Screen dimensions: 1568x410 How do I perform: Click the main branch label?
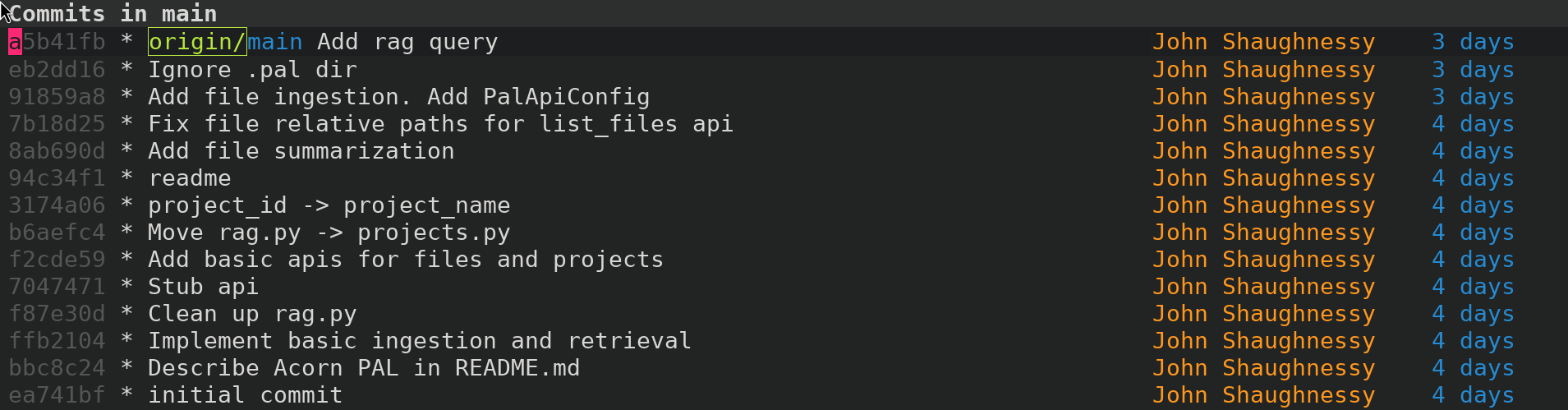coord(275,42)
